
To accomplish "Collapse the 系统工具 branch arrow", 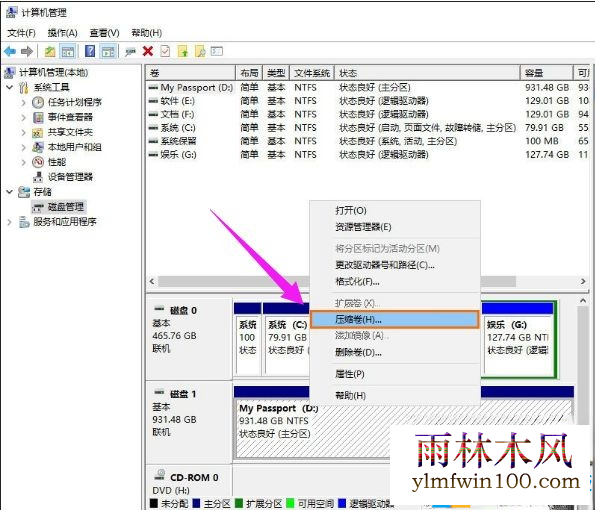I will click(x=9, y=87).
